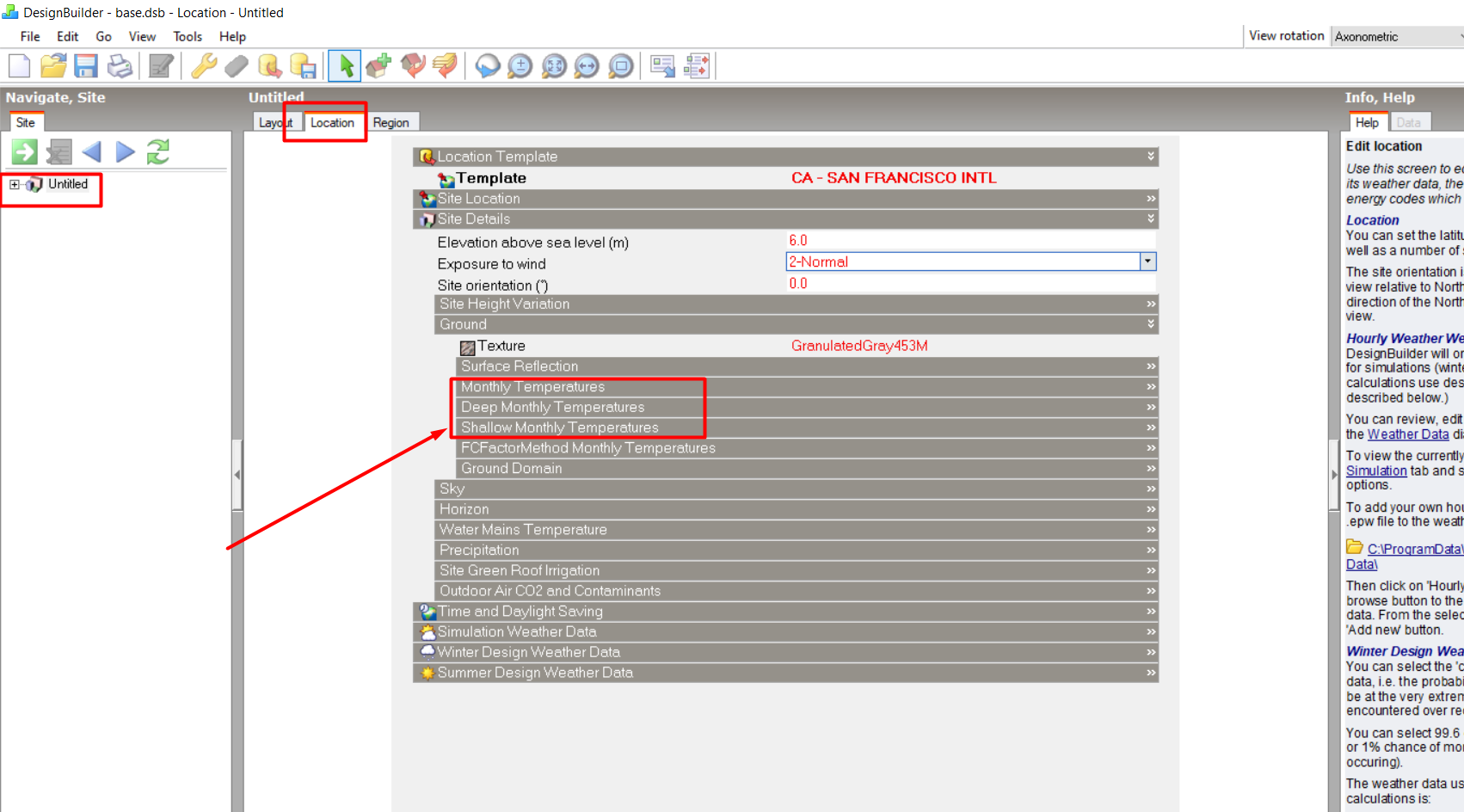Open model options with the wrench icon
This screenshot has width=1464, height=812.
coord(204,66)
